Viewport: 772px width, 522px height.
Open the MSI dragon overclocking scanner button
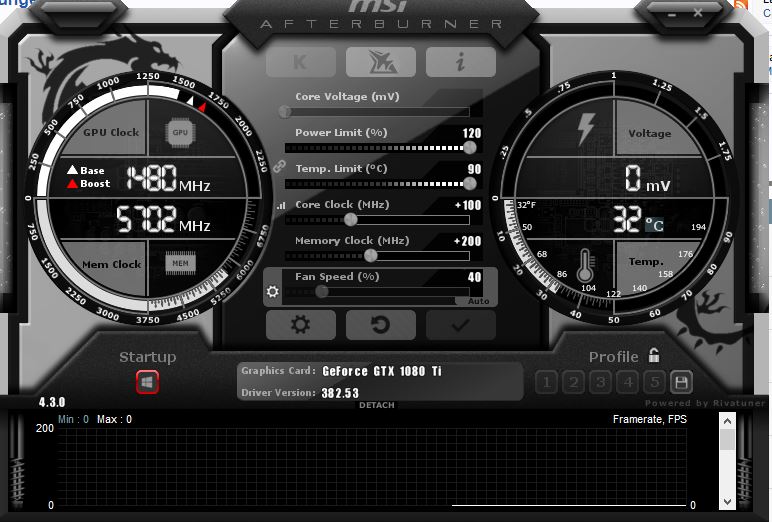coord(381,62)
